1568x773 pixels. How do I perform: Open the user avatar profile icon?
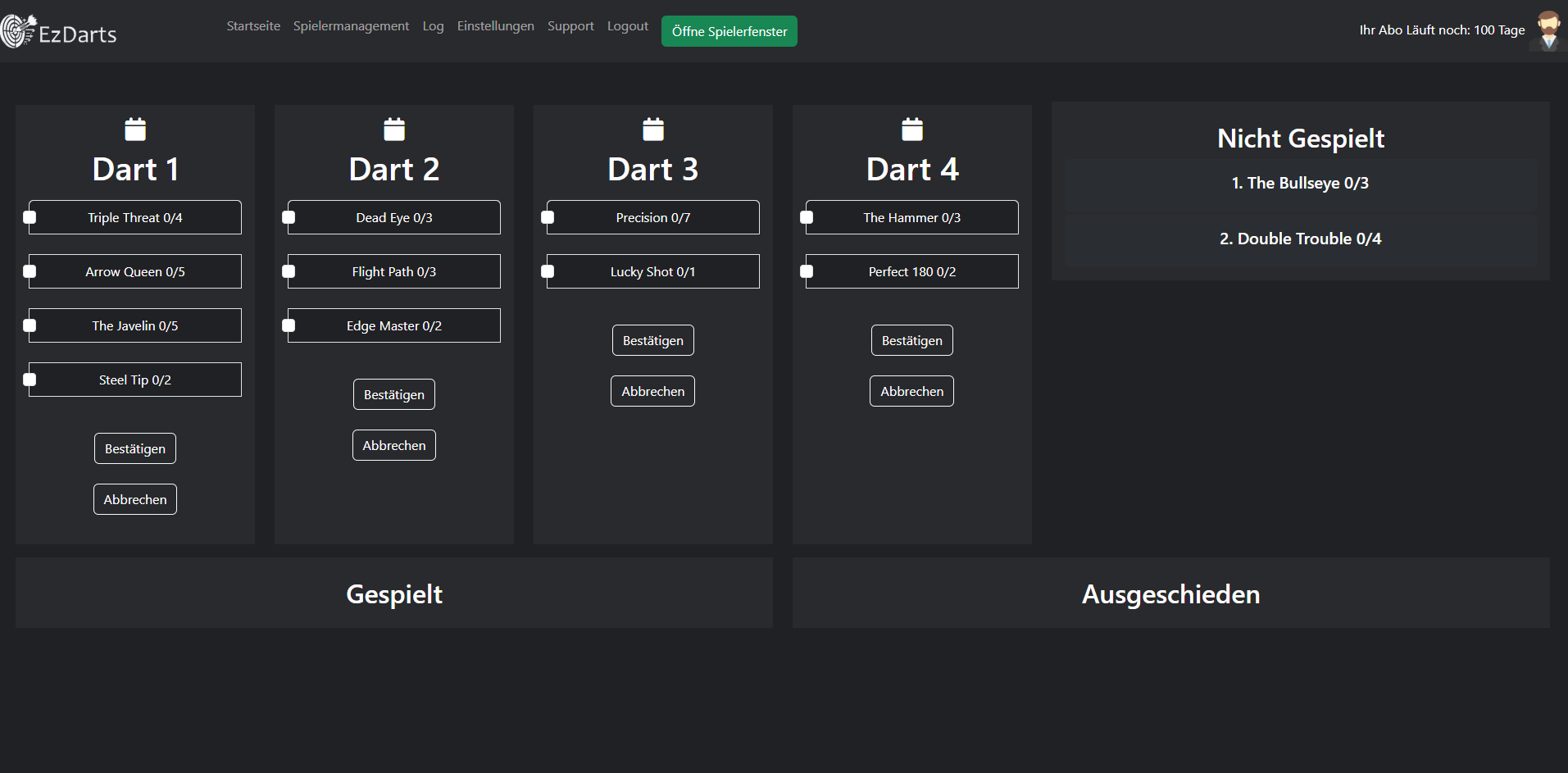coord(1548,31)
